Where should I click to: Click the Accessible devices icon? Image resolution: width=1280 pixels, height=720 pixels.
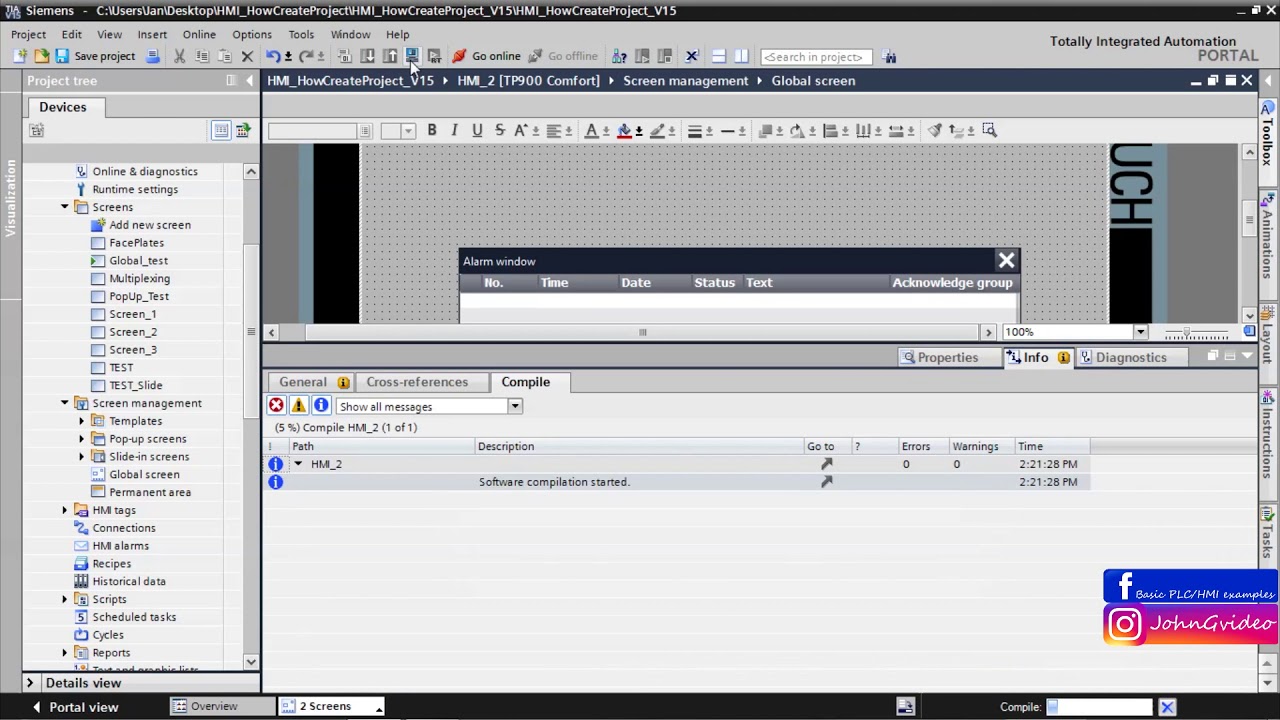(619, 57)
